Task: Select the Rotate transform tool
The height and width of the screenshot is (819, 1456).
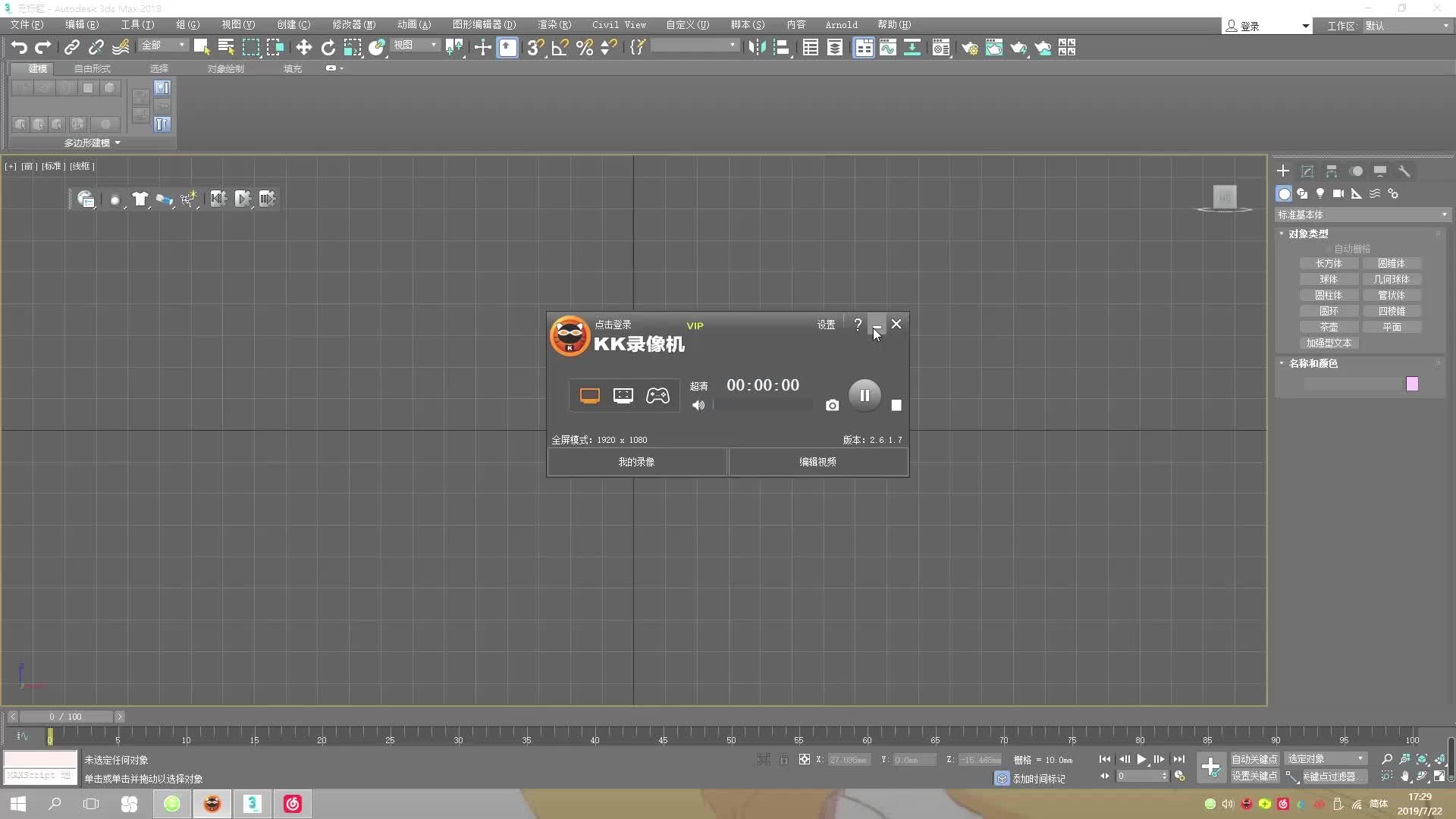Action: click(328, 48)
